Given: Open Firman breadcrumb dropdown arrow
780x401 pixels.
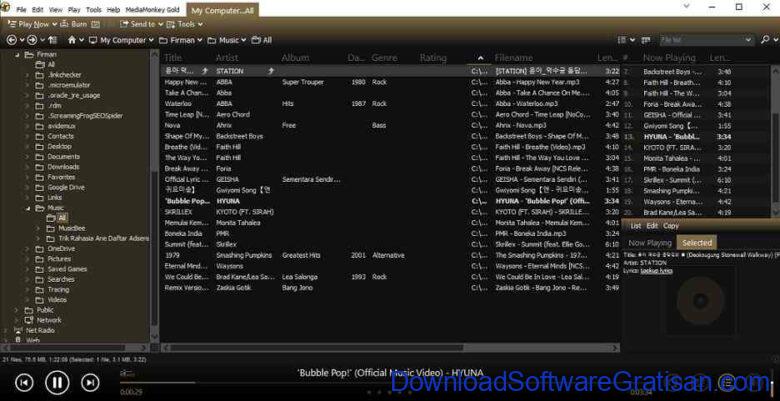Looking at the screenshot, I should click(200, 40).
